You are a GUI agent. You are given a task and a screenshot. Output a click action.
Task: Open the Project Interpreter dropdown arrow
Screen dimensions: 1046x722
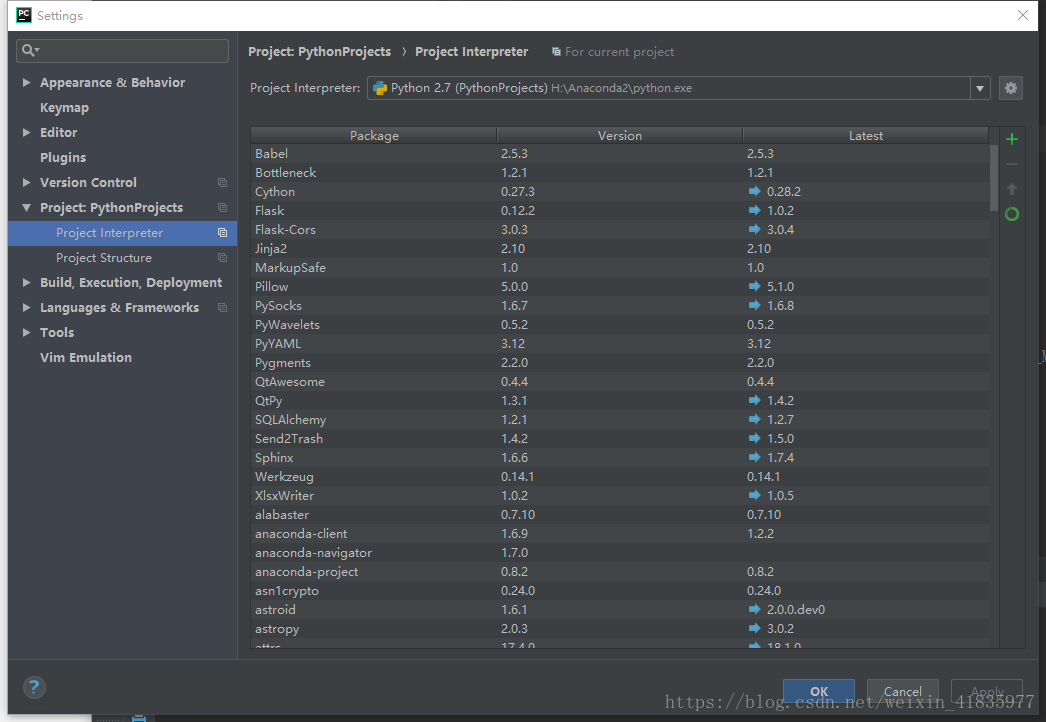pos(979,88)
